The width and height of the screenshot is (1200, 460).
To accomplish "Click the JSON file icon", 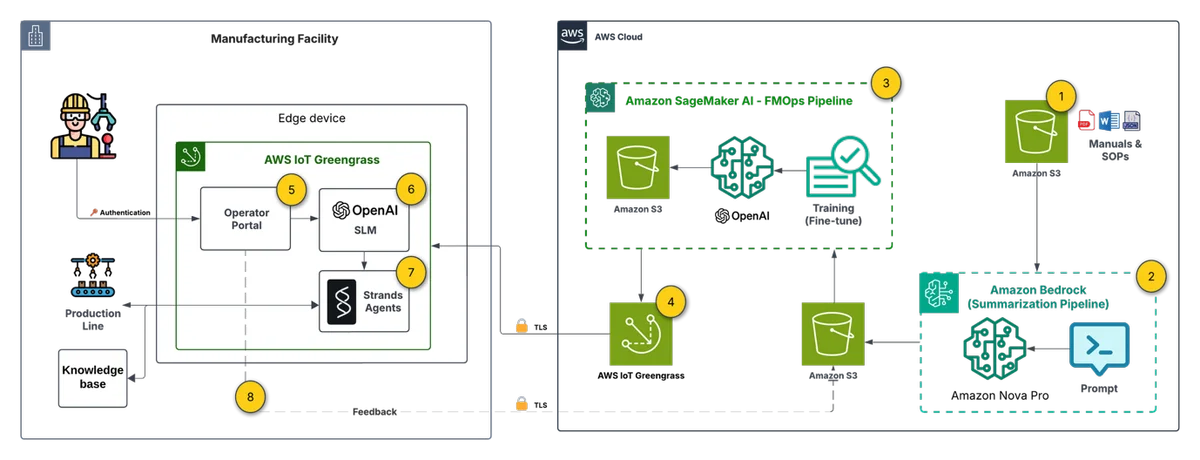I will coord(1131,122).
